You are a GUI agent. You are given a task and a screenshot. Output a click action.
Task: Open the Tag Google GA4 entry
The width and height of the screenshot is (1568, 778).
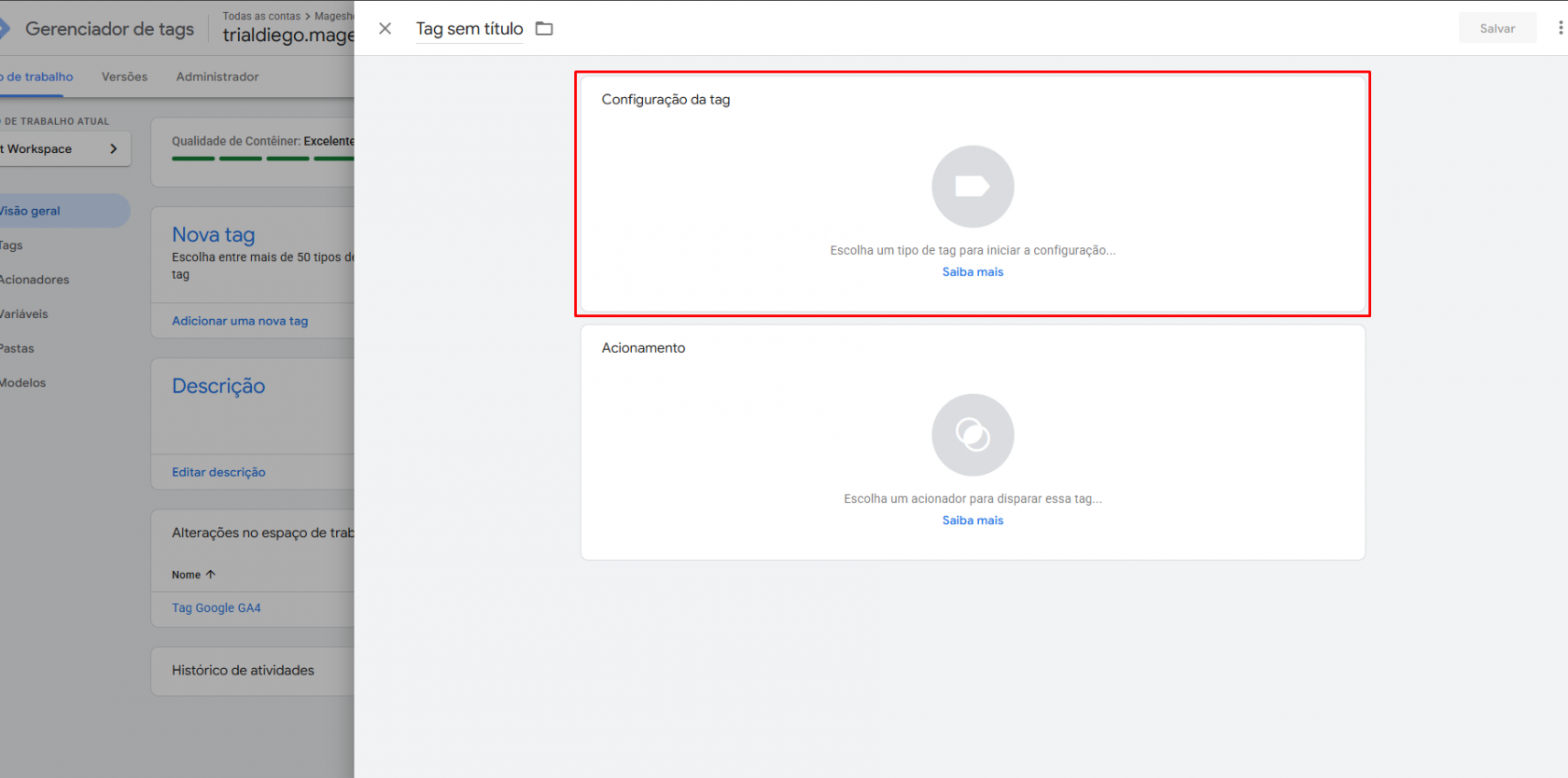click(216, 608)
